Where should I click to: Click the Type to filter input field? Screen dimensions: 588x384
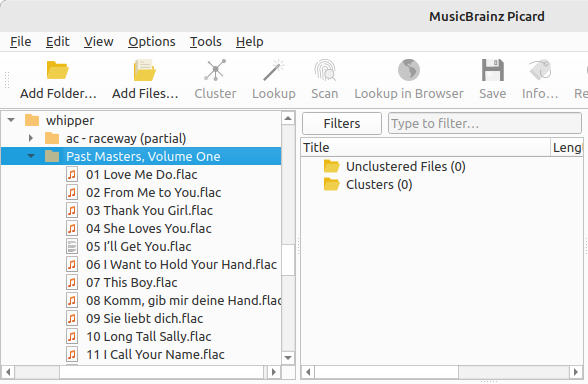(x=485, y=123)
